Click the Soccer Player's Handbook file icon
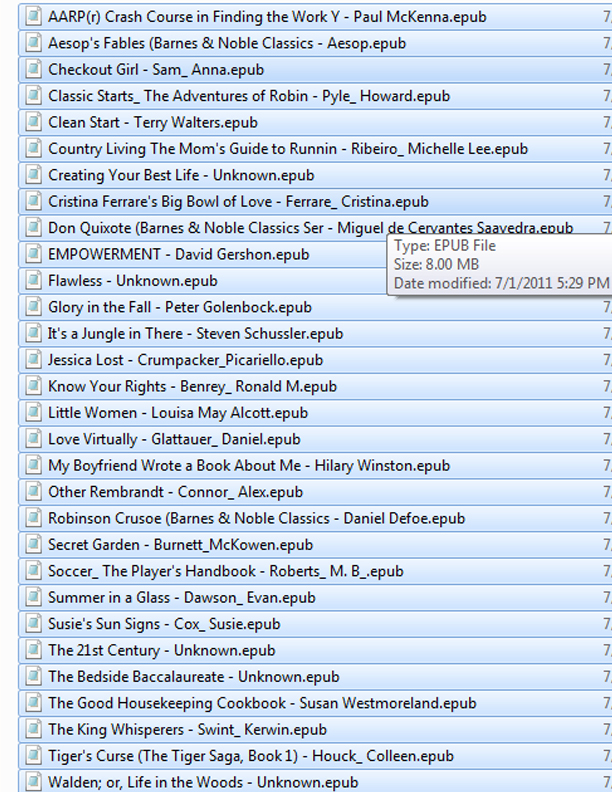The width and height of the screenshot is (612, 792). tap(33, 570)
